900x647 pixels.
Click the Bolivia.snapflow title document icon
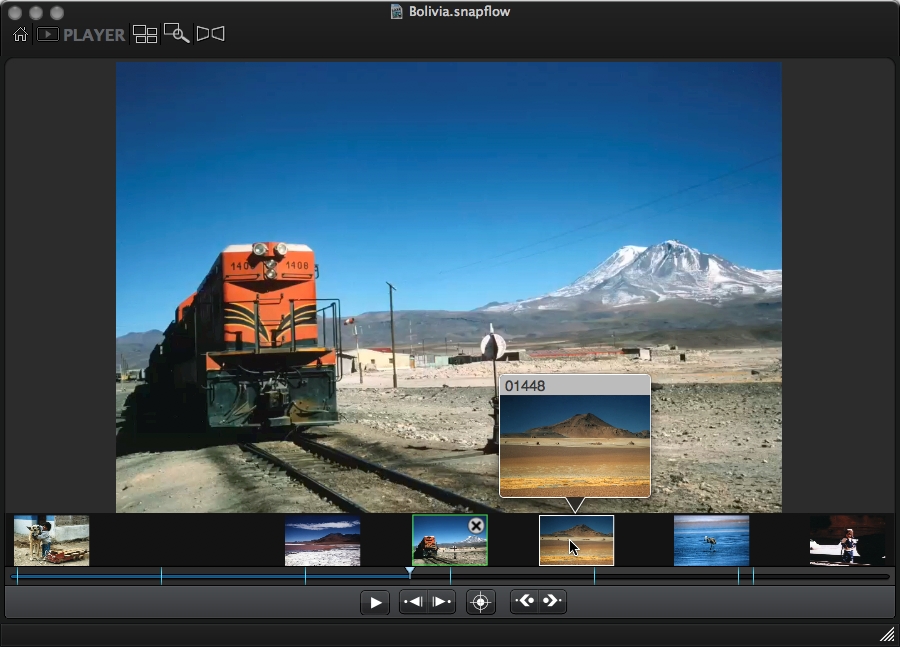pyautogui.click(x=396, y=11)
